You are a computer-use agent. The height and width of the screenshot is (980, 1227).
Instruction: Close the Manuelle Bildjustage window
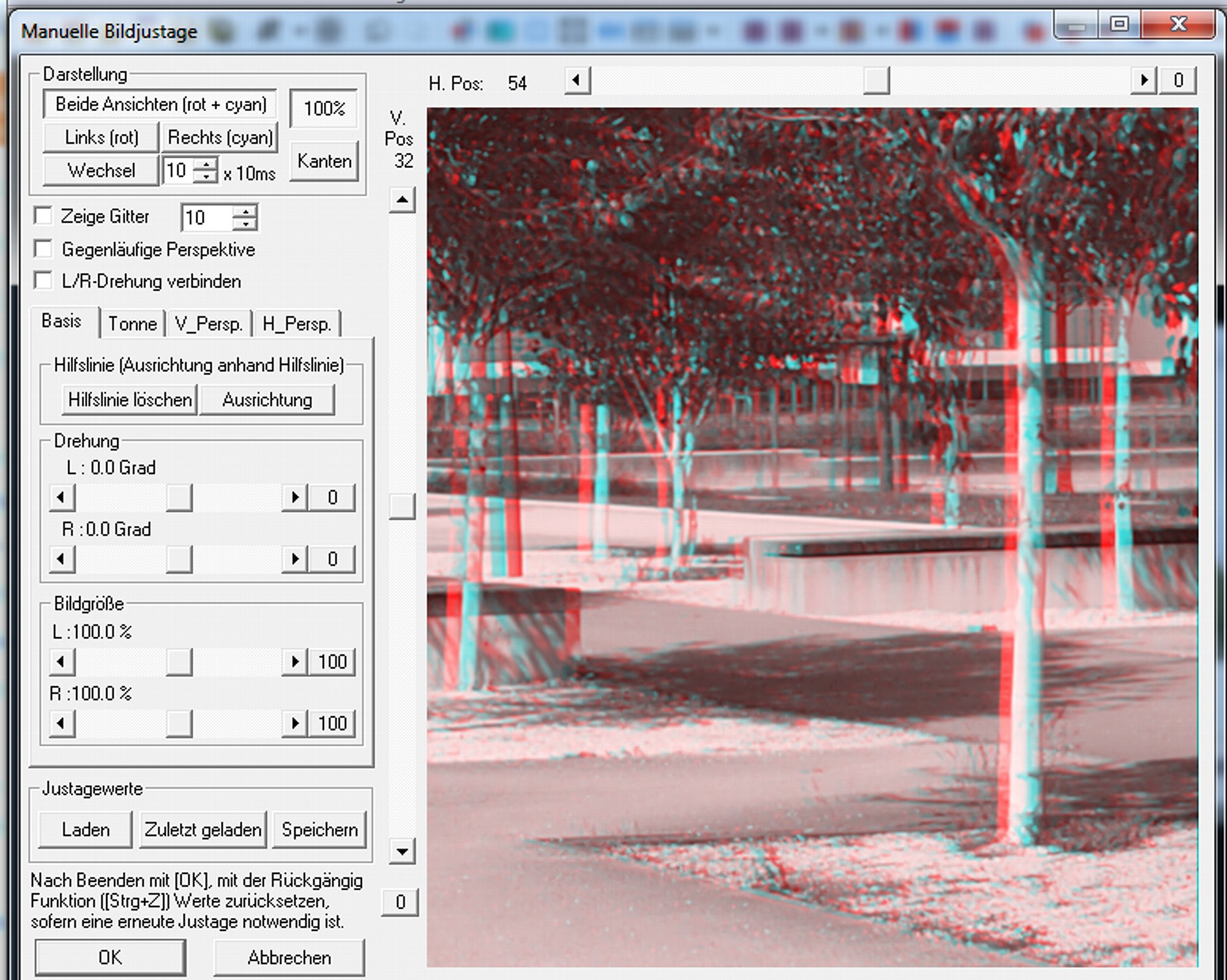coord(1178,25)
